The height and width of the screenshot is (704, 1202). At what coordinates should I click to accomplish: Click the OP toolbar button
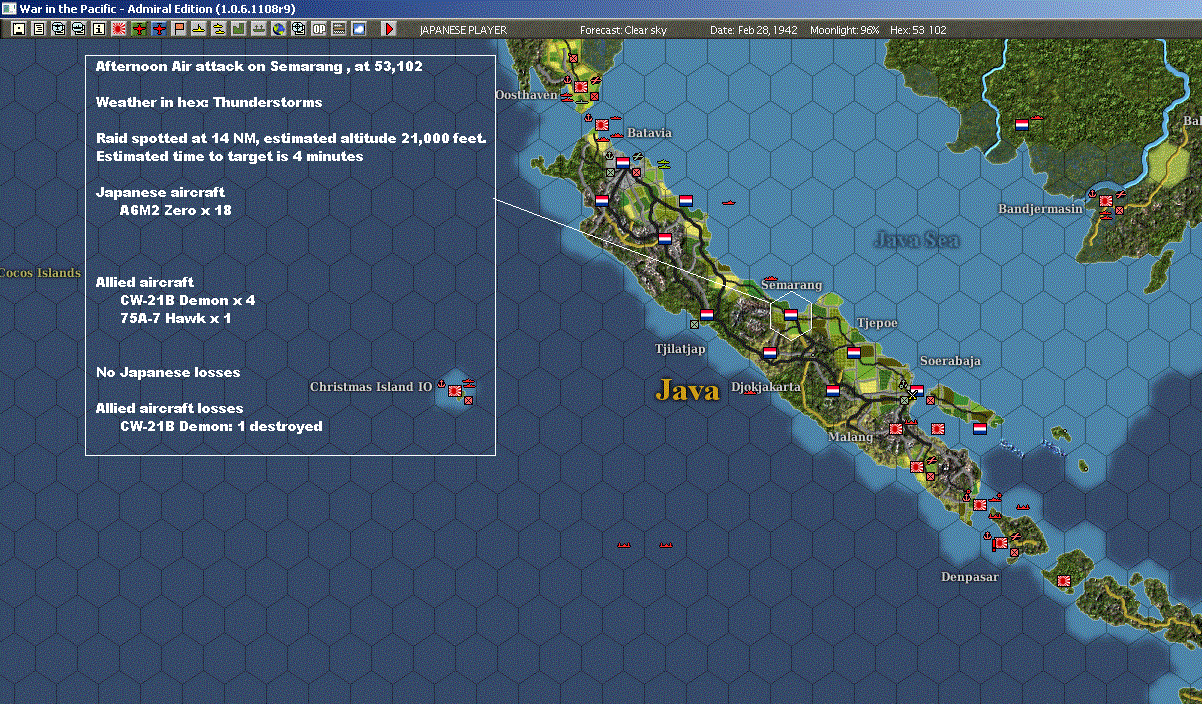coord(319,29)
